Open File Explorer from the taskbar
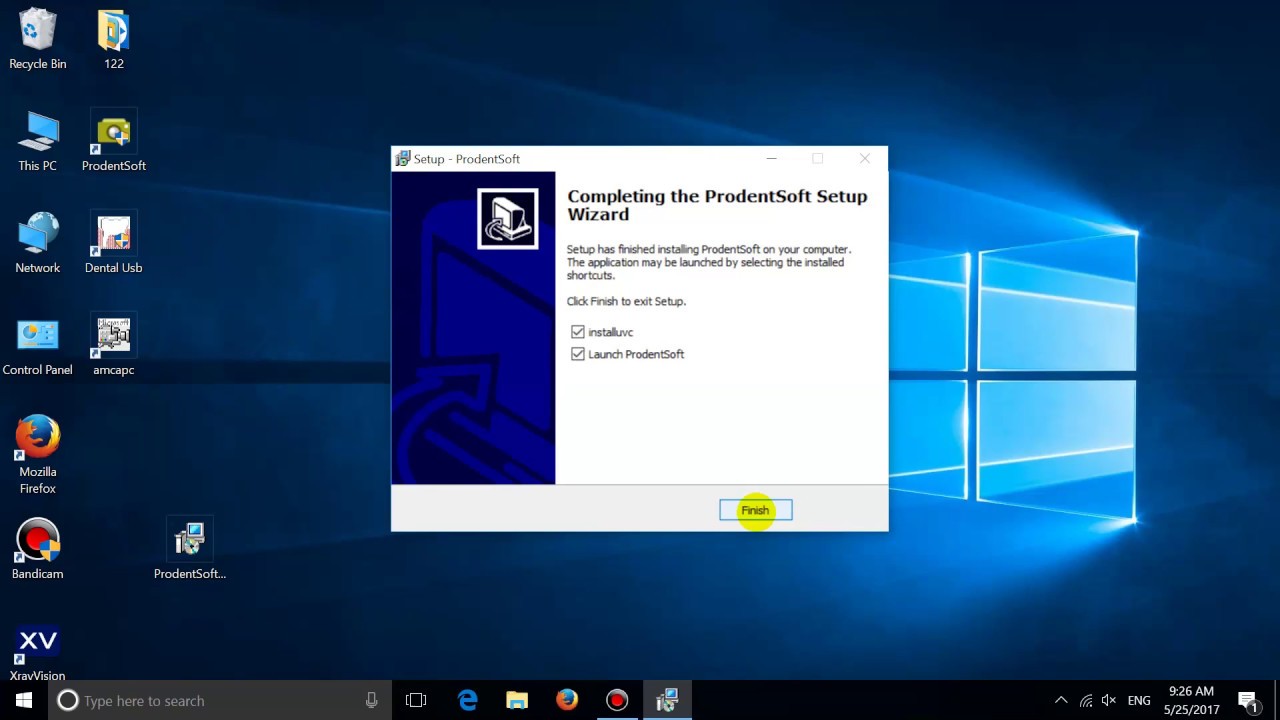Screen dimensions: 1280x720 pyautogui.click(x=517, y=701)
